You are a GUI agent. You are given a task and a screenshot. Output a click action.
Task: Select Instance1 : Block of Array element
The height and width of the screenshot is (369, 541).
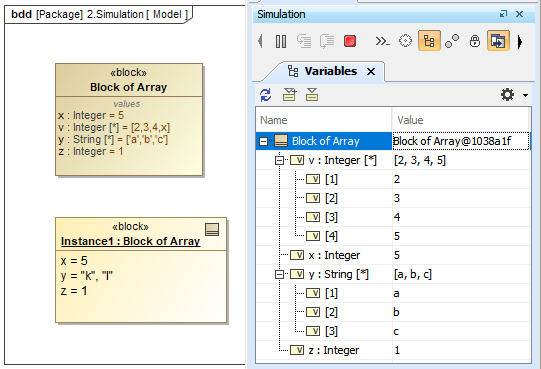(130, 241)
